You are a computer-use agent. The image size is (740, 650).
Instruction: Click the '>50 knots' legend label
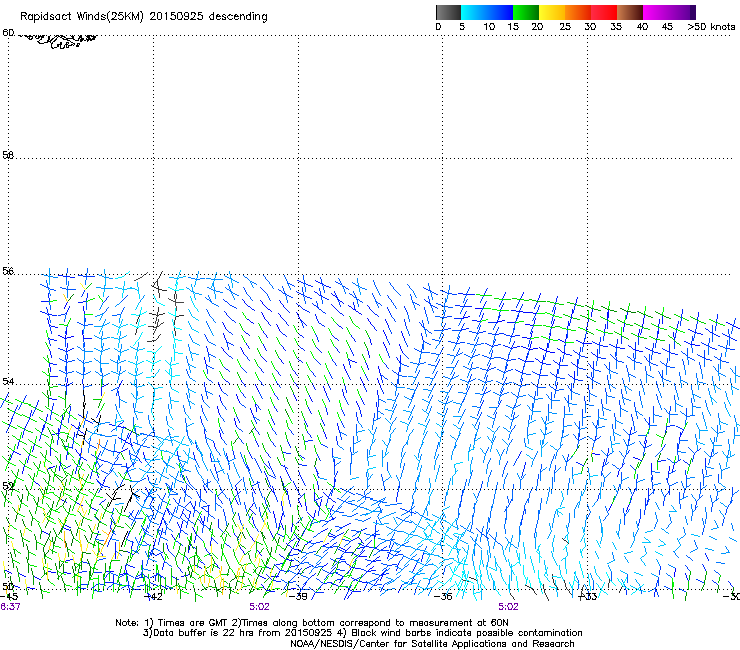pos(711,27)
